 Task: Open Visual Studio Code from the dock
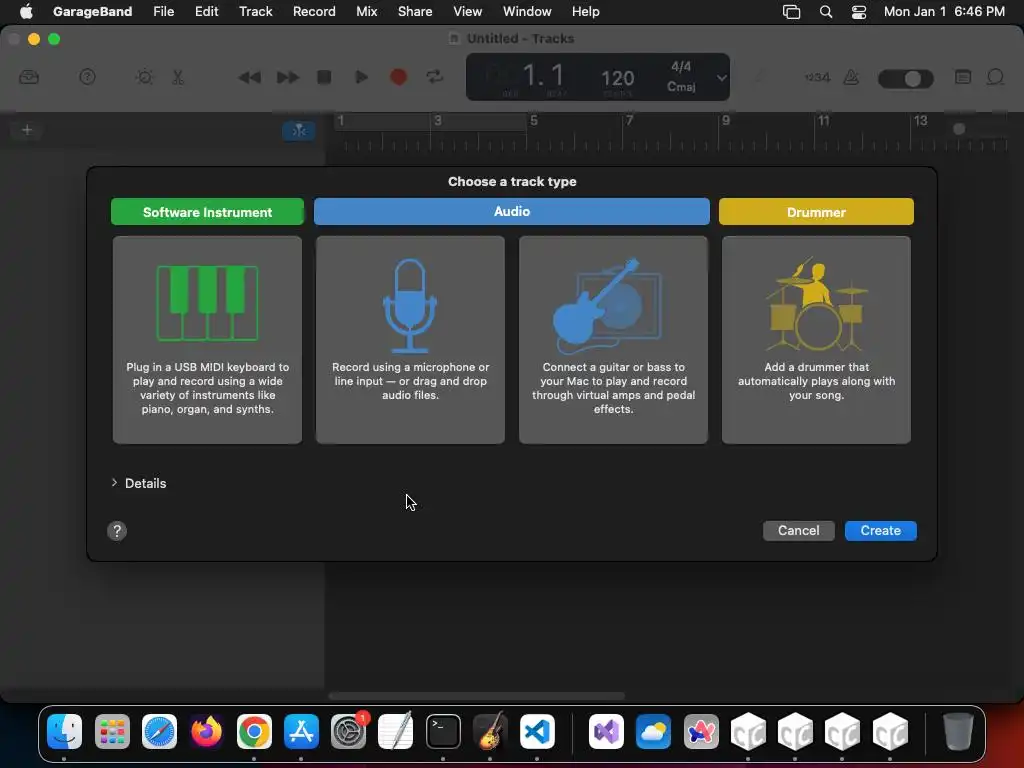[x=537, y=731]
